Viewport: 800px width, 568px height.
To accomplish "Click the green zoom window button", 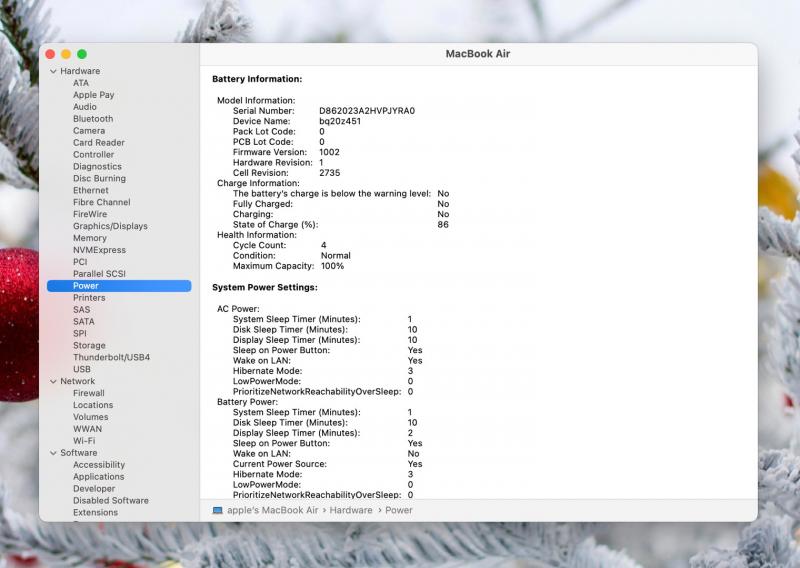I will tap(82, 54).
